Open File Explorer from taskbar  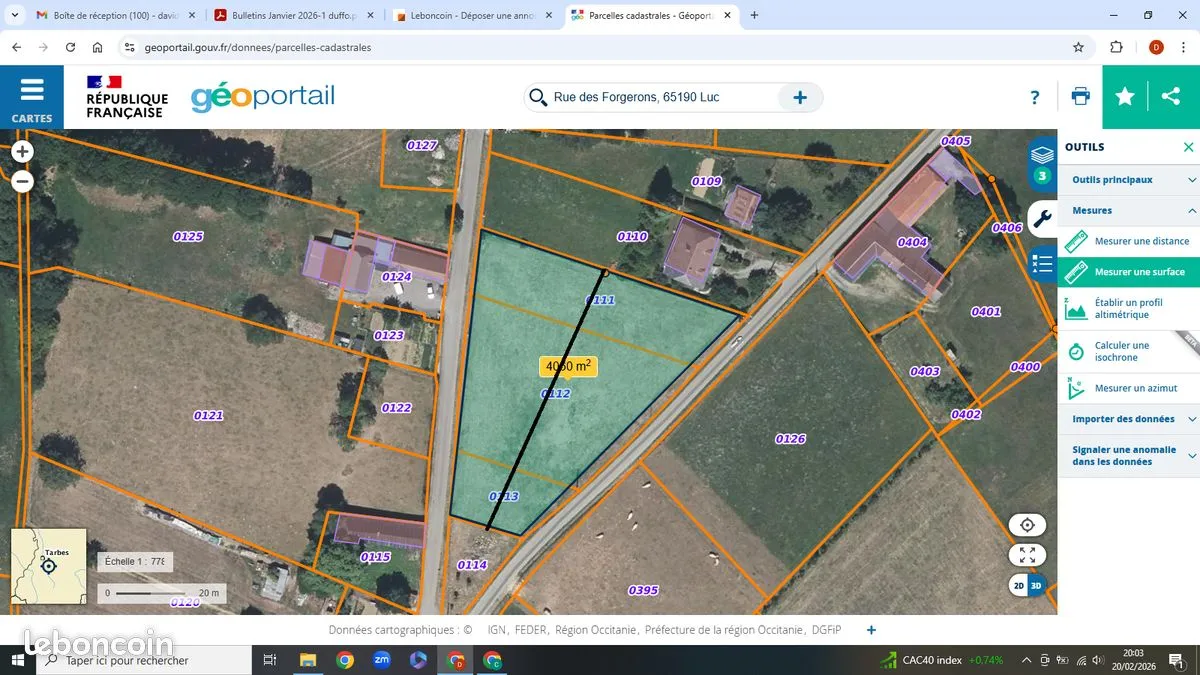[x=307, y=660]
